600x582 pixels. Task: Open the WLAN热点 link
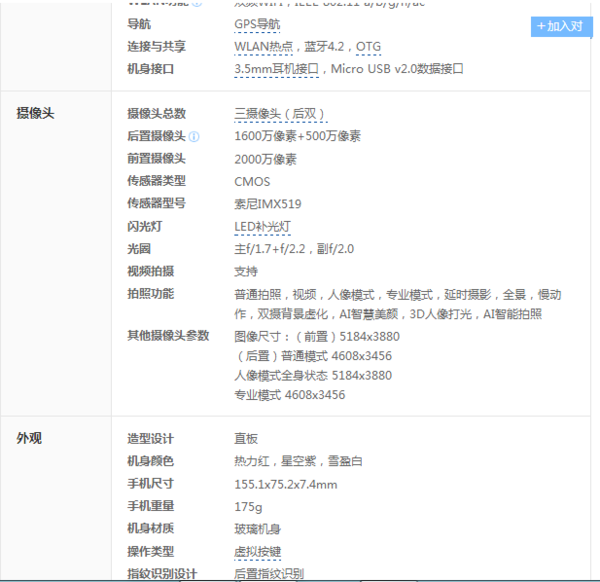click(263, 47)
